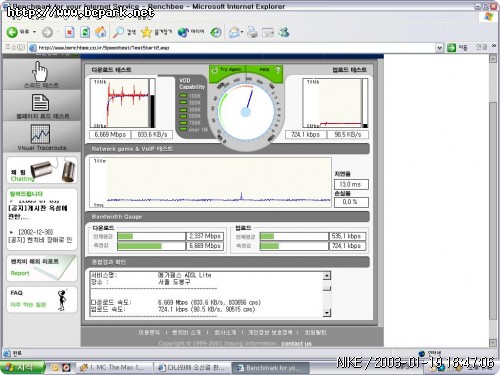Open the Back button history dropdown arrow
This screenshot has width=500, height=375.
[x=34, y=32]
